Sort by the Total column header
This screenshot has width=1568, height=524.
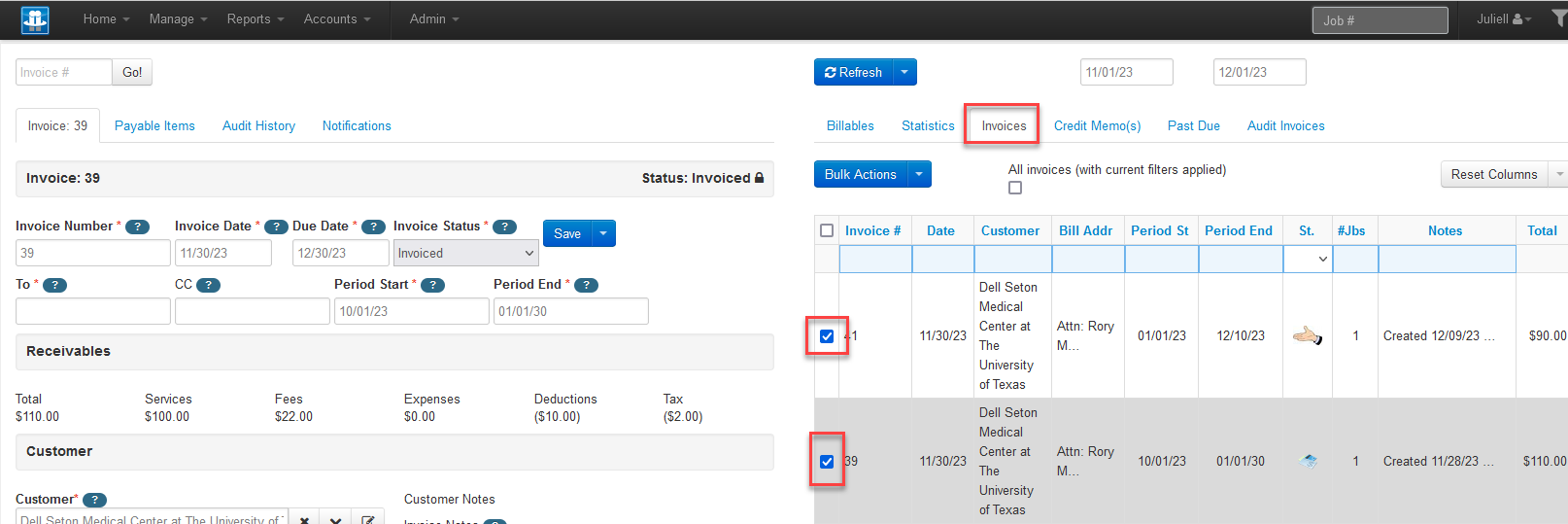(x=1542, y=230)
